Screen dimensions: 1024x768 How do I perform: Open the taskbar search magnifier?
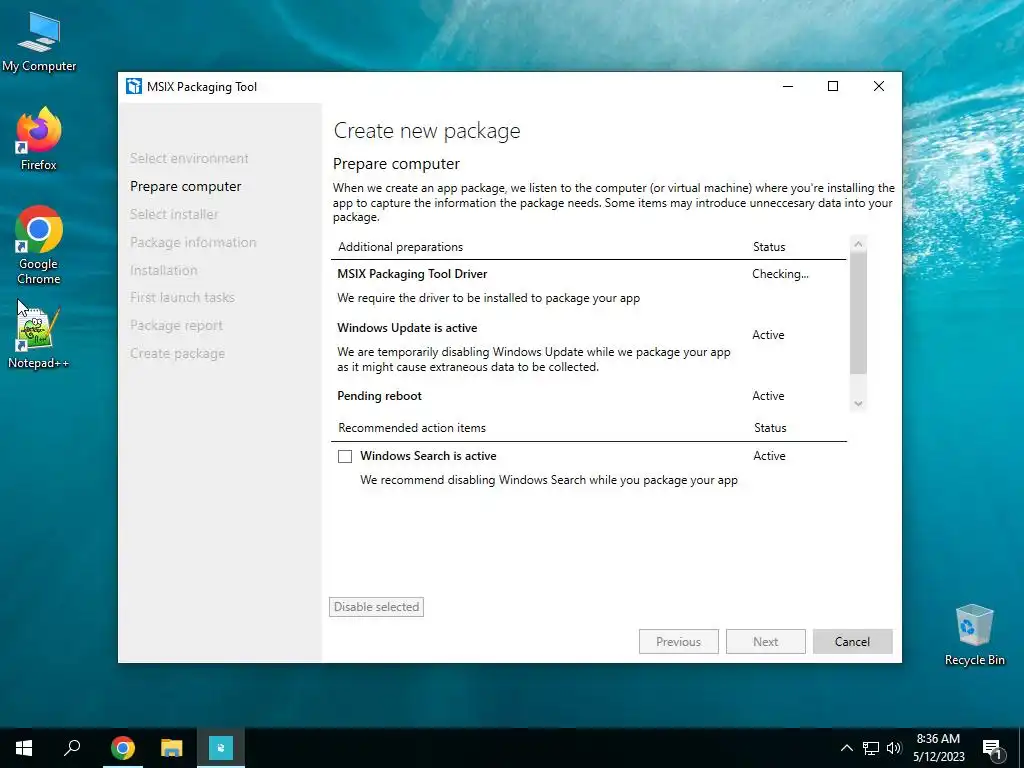(x=72, y=748)
